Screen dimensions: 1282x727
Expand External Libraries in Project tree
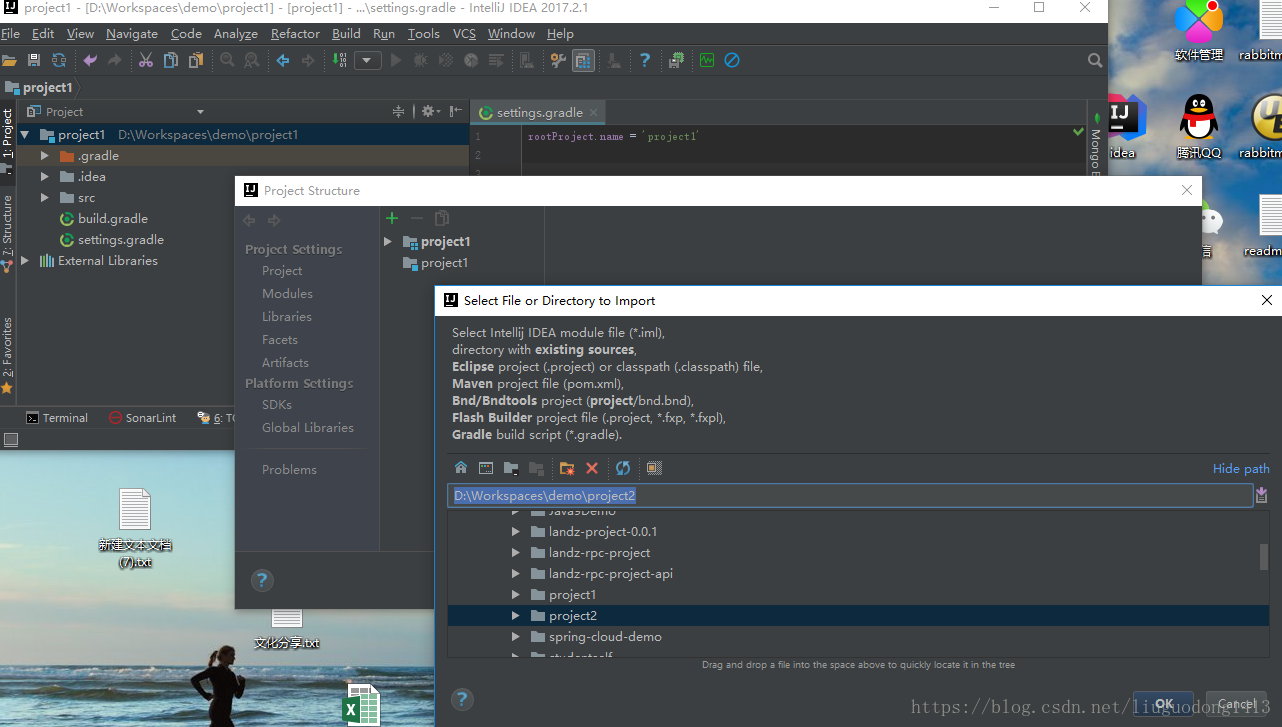(x=25, y=261)
